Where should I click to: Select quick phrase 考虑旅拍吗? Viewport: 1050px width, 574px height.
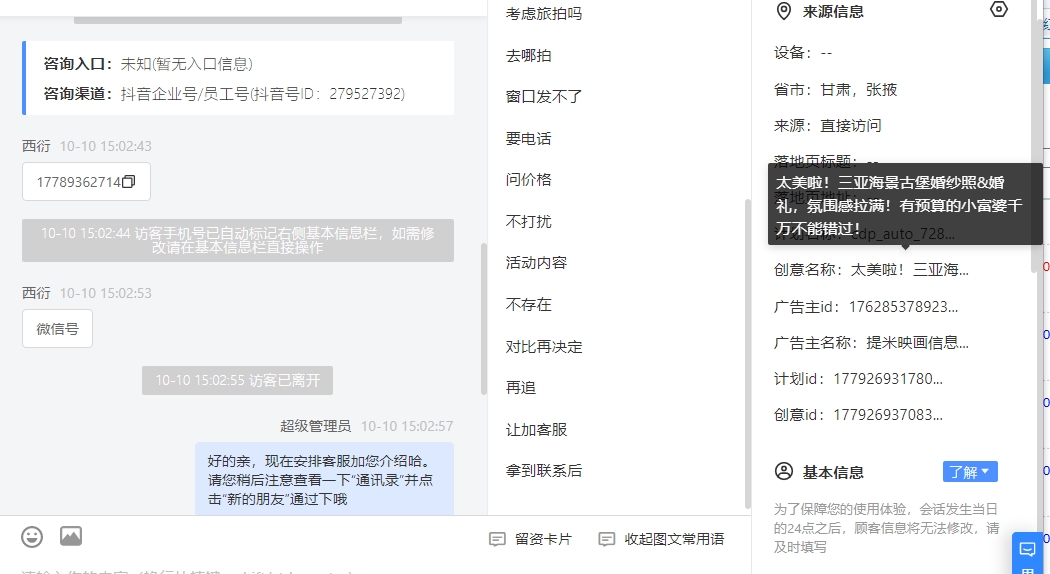544,13
